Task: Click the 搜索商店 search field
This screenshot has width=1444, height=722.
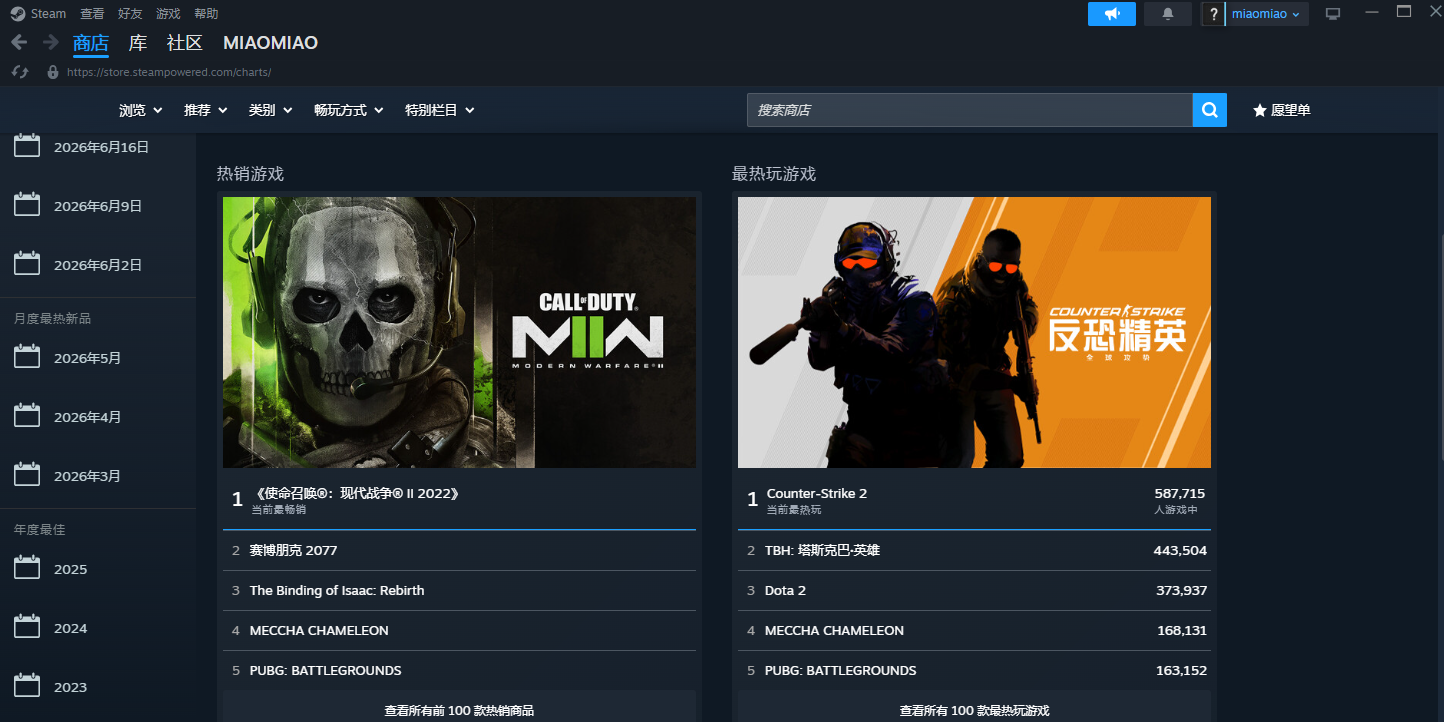Action: tap(970, 110)
